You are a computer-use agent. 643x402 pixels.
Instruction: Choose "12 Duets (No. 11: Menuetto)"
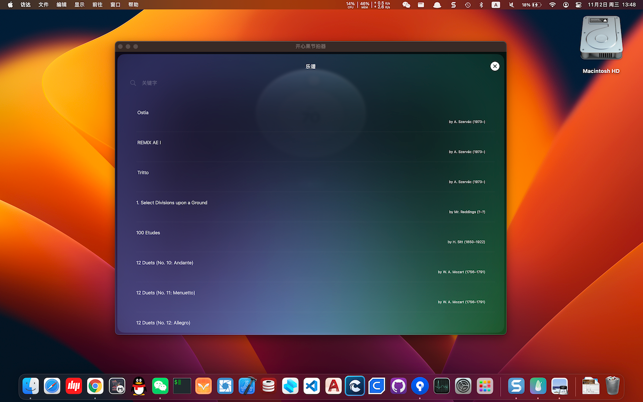pos(165,292)
